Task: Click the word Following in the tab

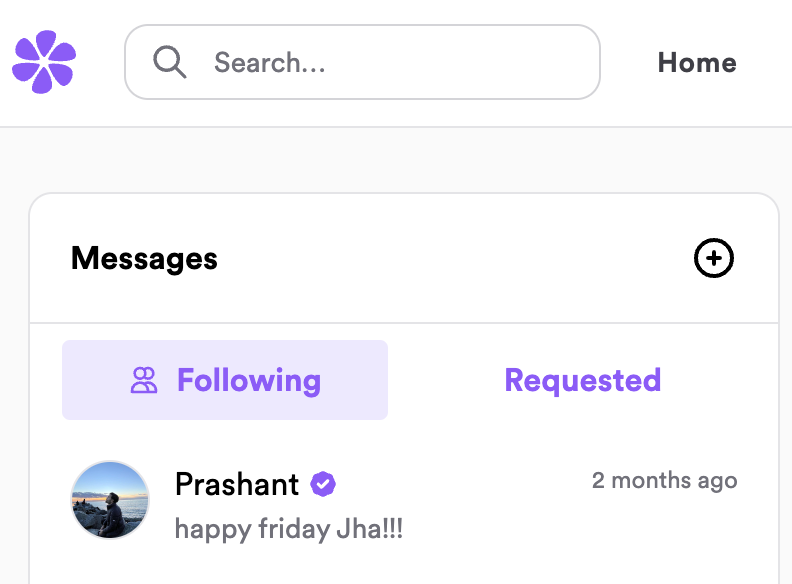Action: point(249,380)
